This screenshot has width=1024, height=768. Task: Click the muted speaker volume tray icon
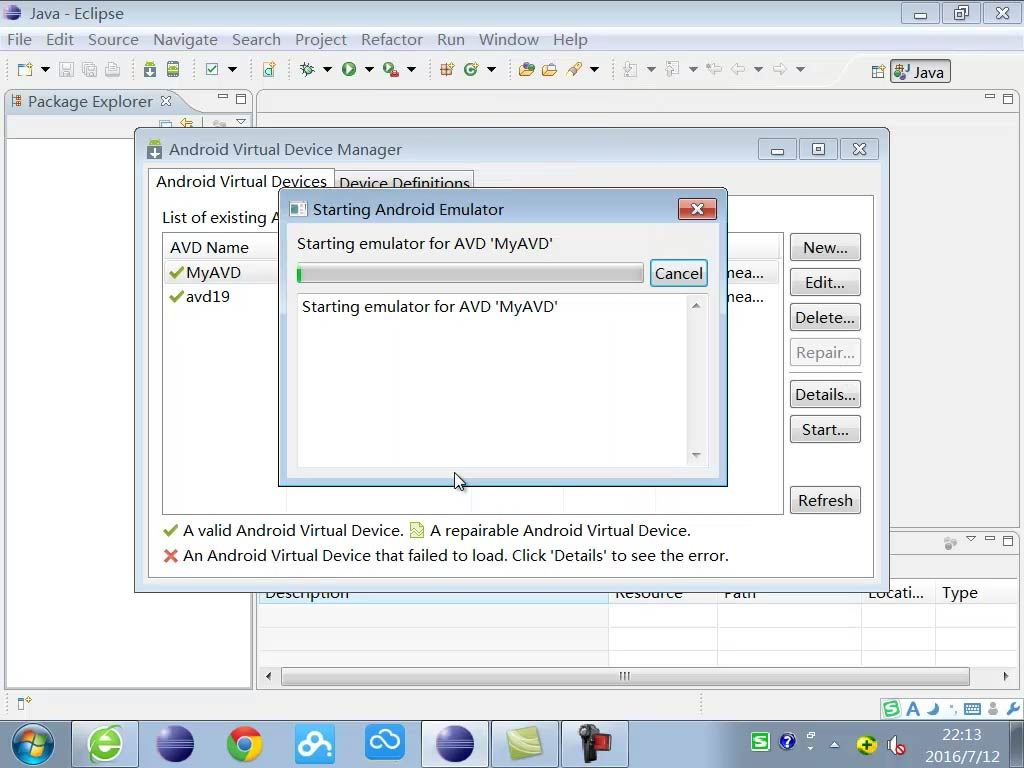pyautogui.click(x=896, y=744)
